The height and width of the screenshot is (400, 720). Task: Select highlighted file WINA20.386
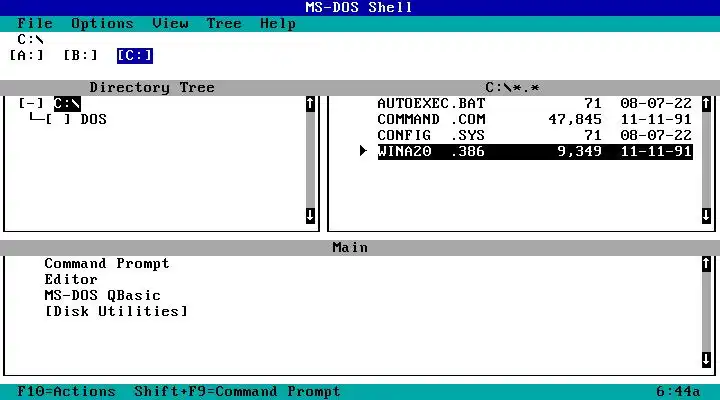pos(535,152)
